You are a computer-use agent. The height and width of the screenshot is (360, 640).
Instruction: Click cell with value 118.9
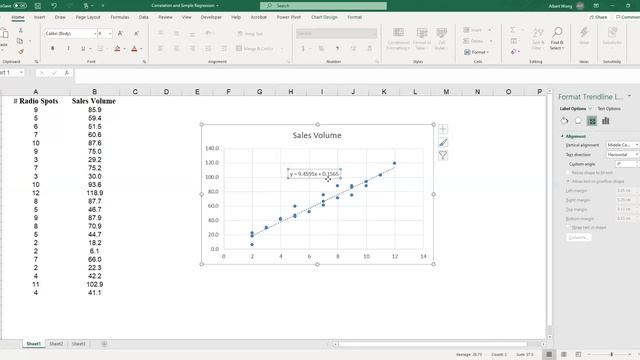point(95,193)
